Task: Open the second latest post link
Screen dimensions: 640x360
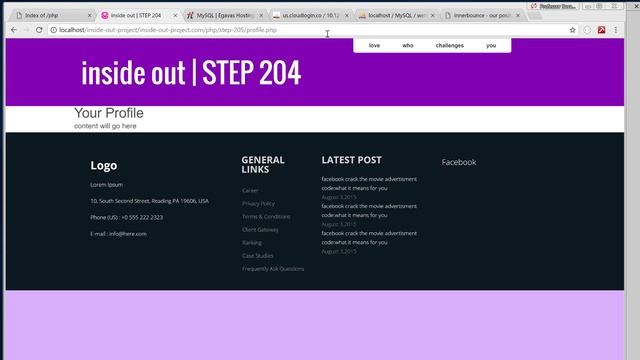Action: tap(369, 211)
